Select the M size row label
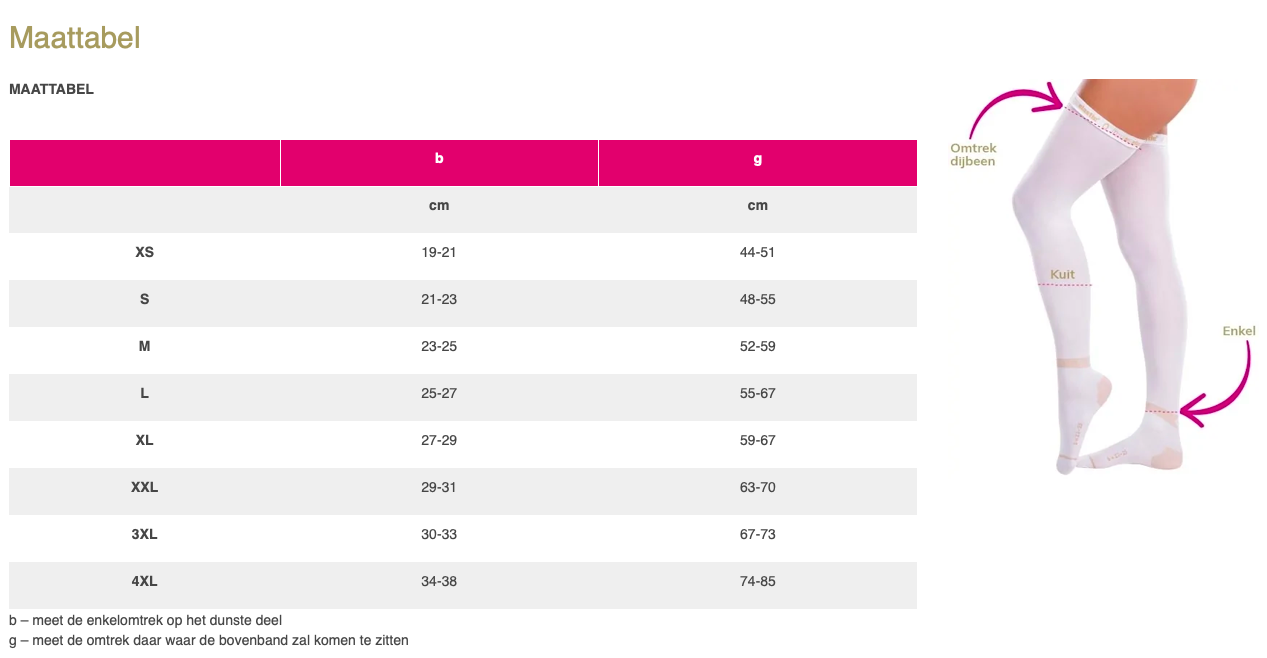1267x658 pixels. pos(144,347)
